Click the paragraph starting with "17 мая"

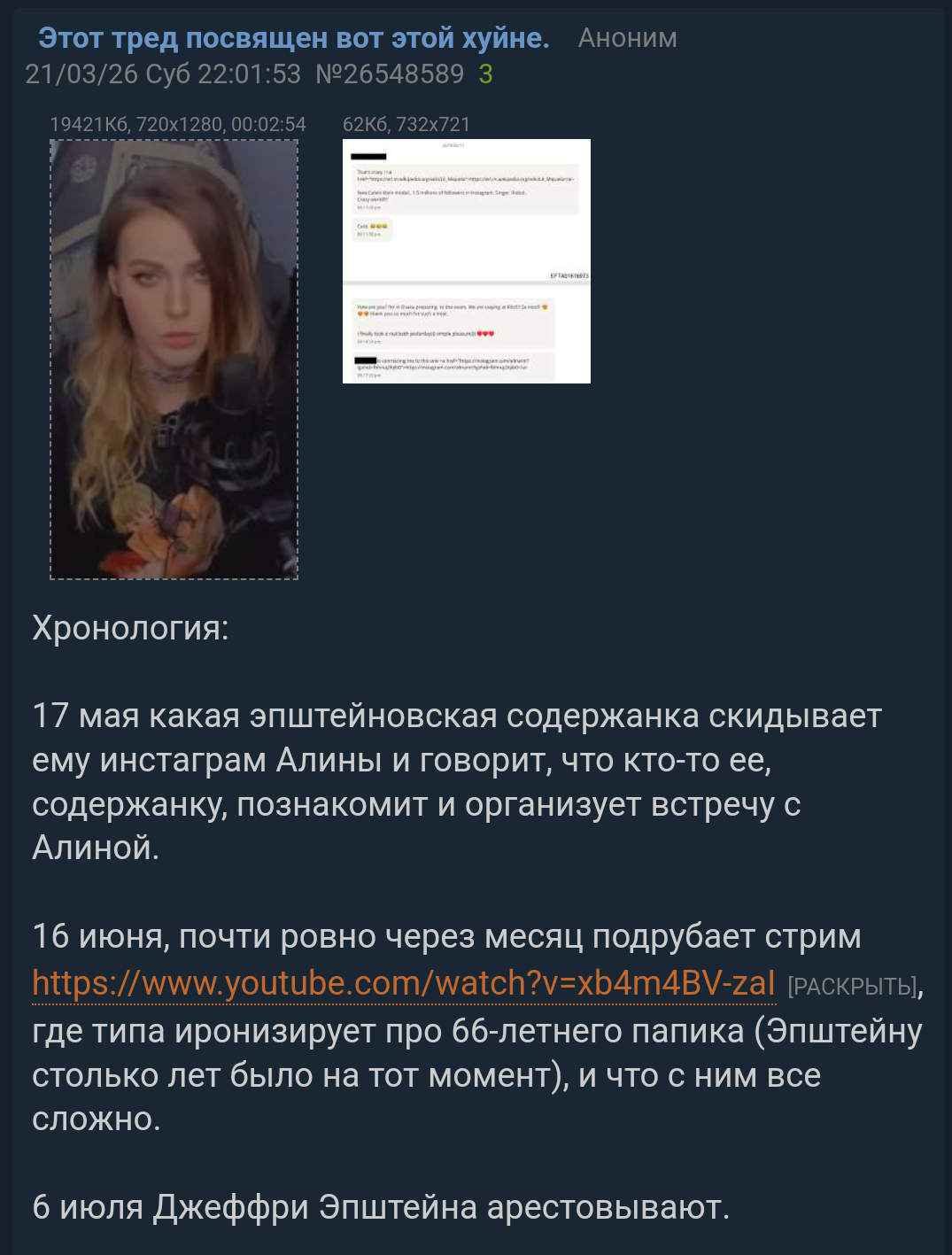457,782
